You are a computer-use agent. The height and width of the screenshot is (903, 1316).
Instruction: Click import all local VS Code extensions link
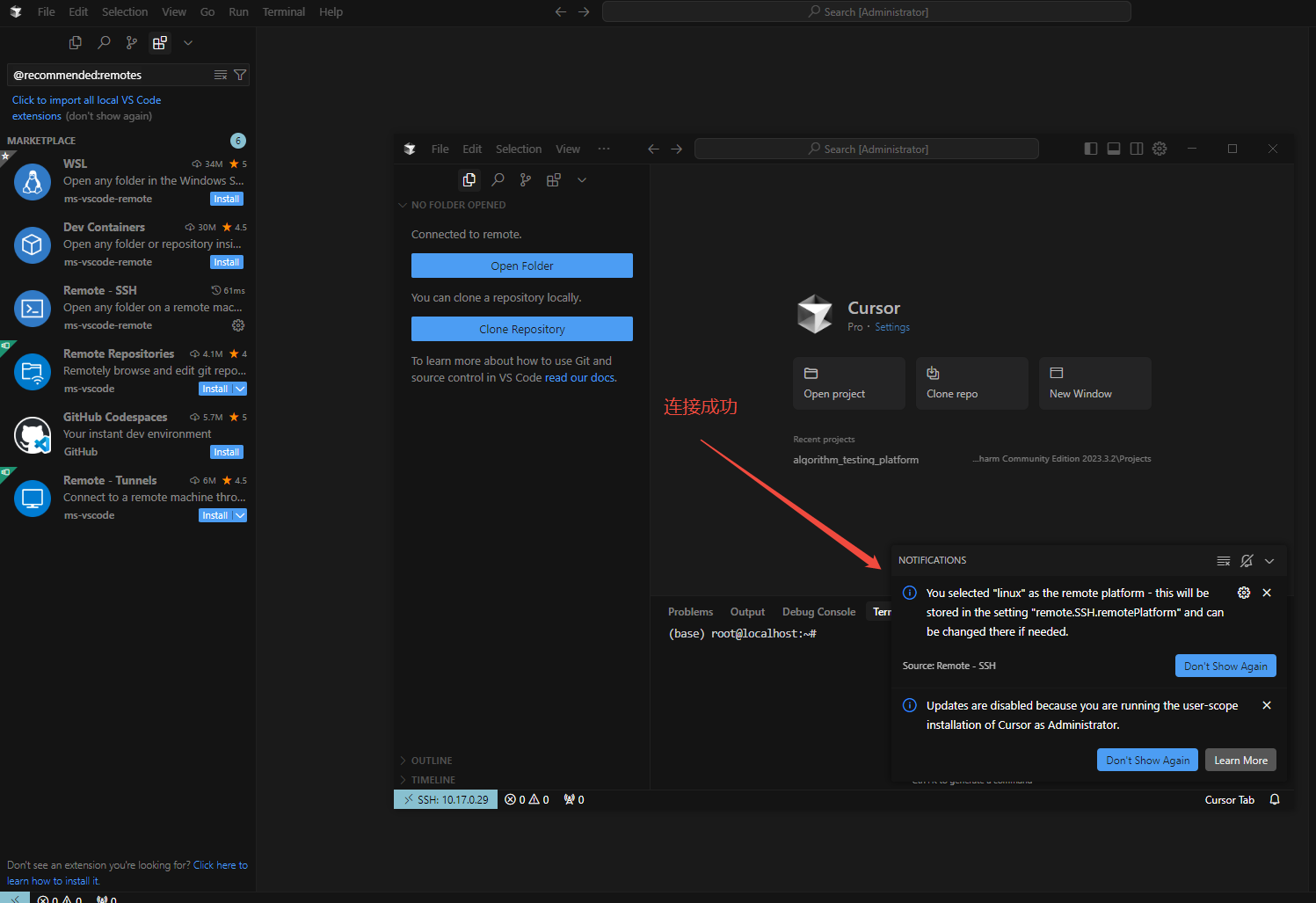(x=86, y=108)
